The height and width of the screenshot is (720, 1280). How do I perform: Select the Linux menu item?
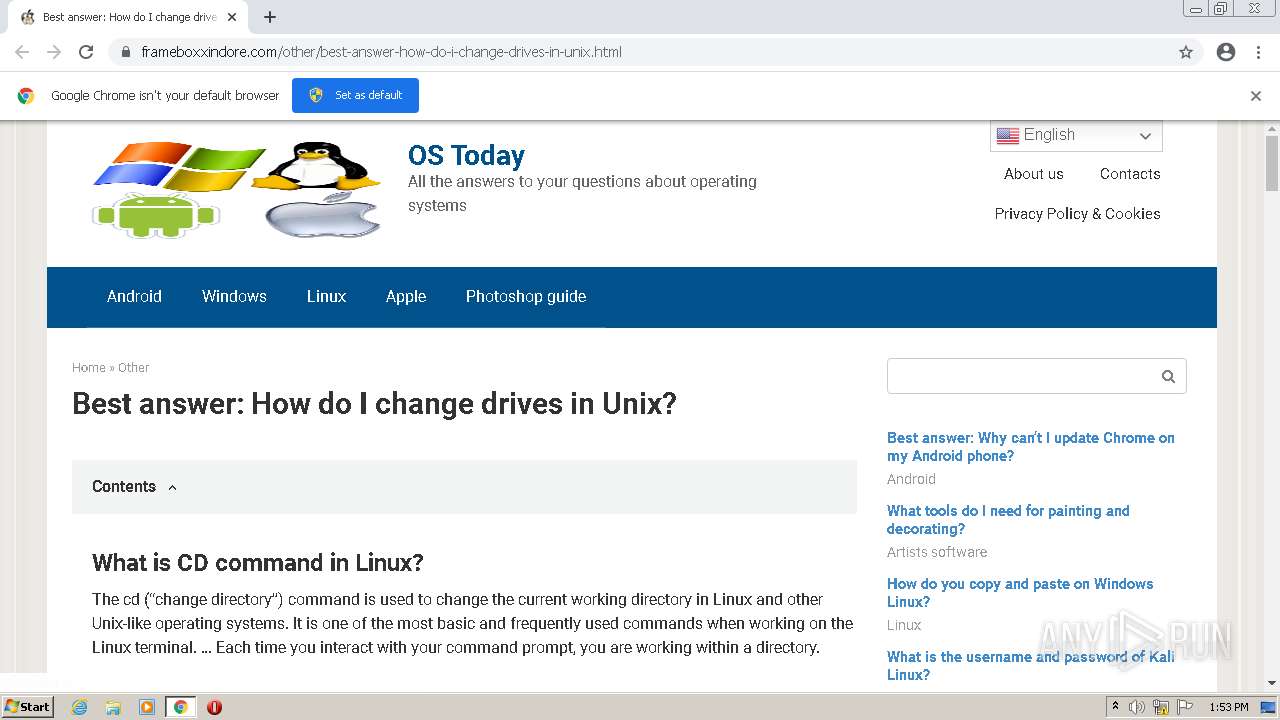click(x=326, y=297)
